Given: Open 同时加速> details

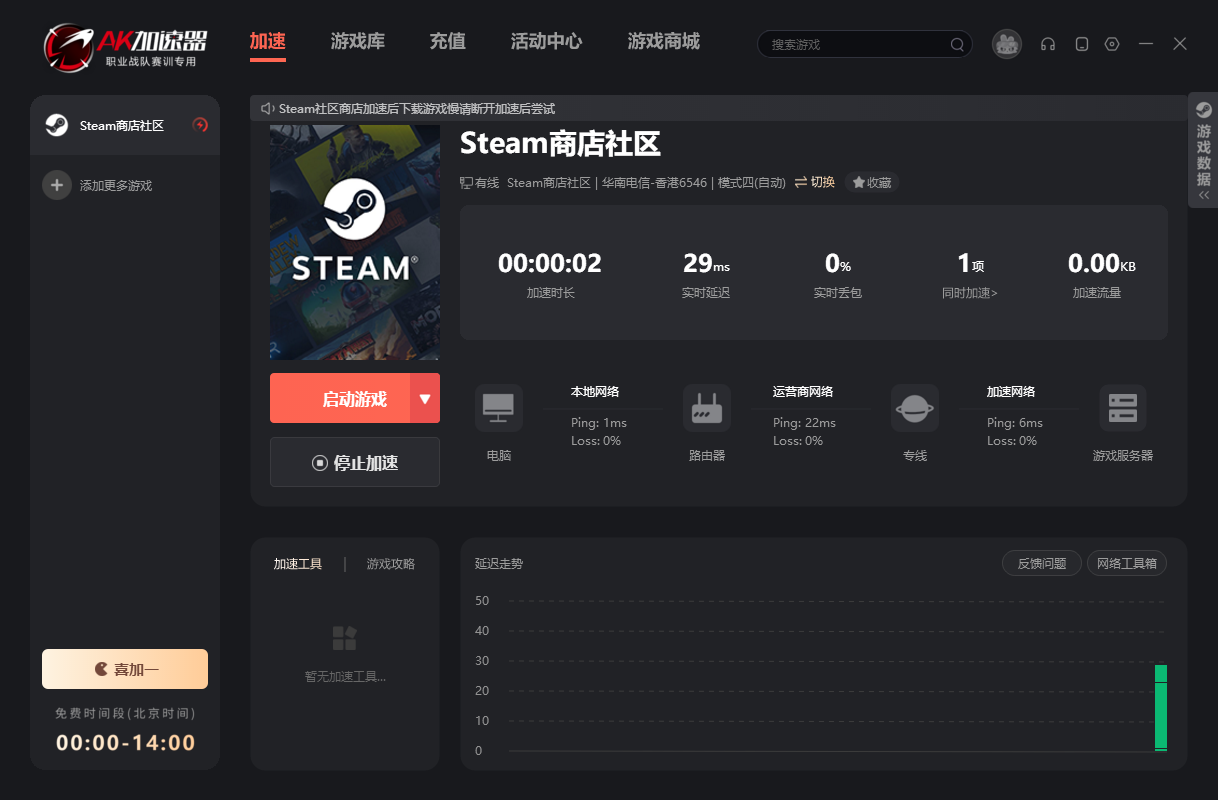Looking at the screenshot, I should [x=970, y=293].
